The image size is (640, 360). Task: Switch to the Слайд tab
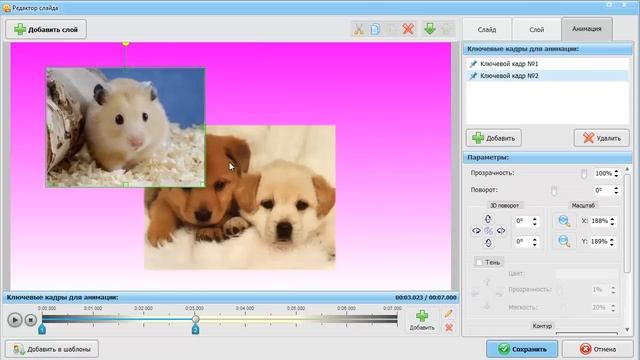pos(487,29)
